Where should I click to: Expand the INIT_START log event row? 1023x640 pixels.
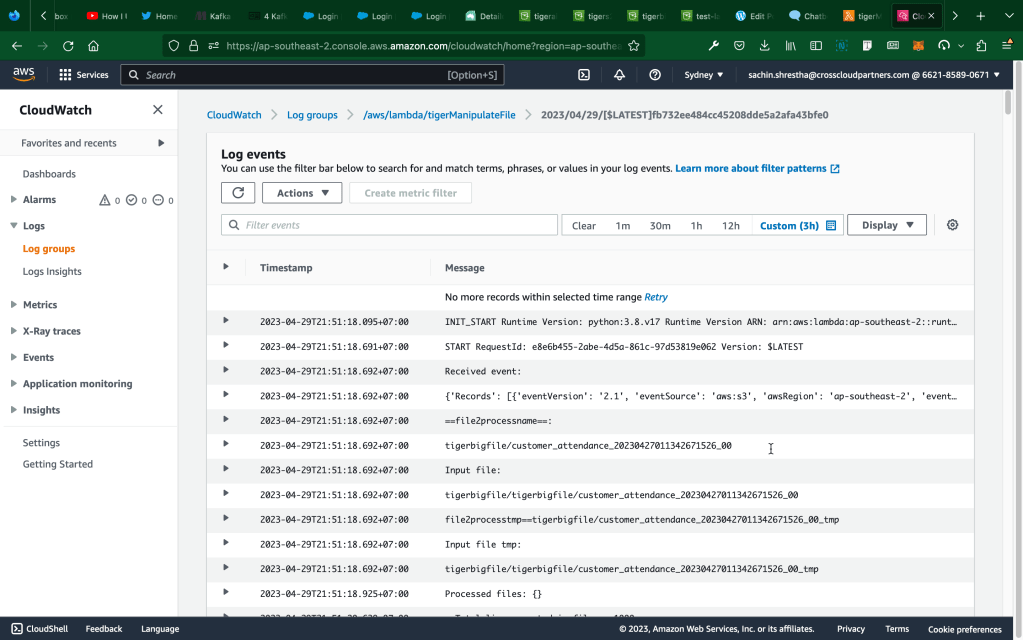click(226, 320)
